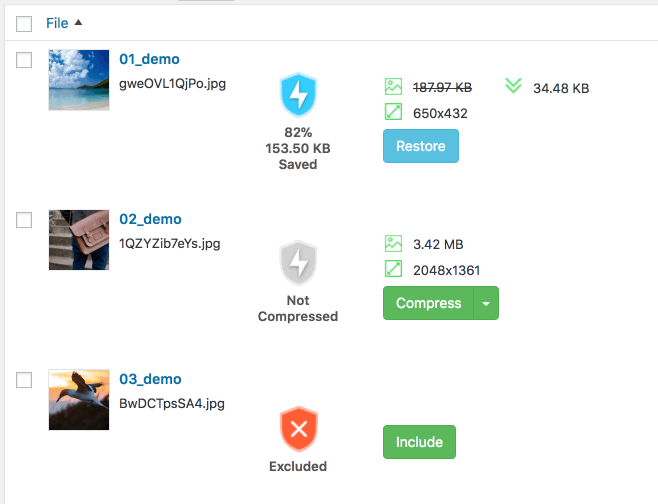Sort by the File column header
Screen dimensions: 658x504
point(57,23)
